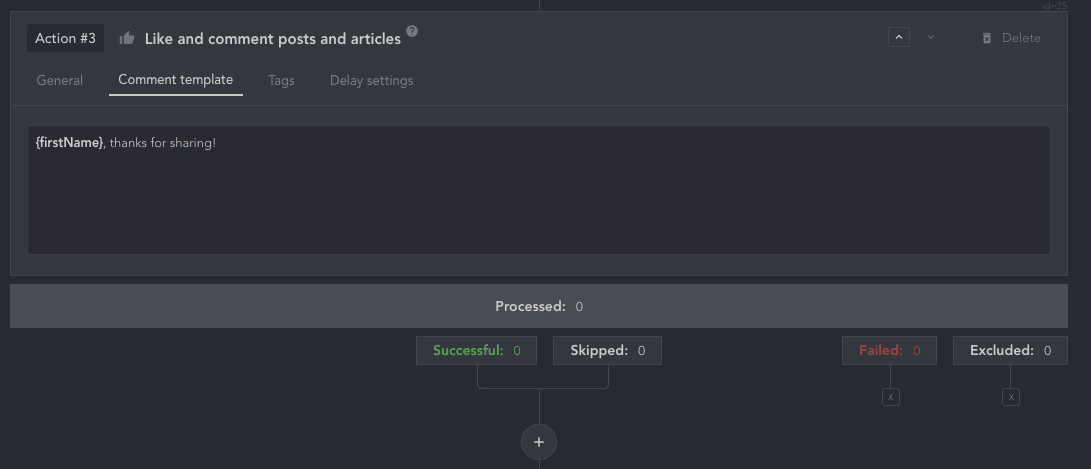Click the Failed counter box

pyautogui.click(x=889, y=351)
